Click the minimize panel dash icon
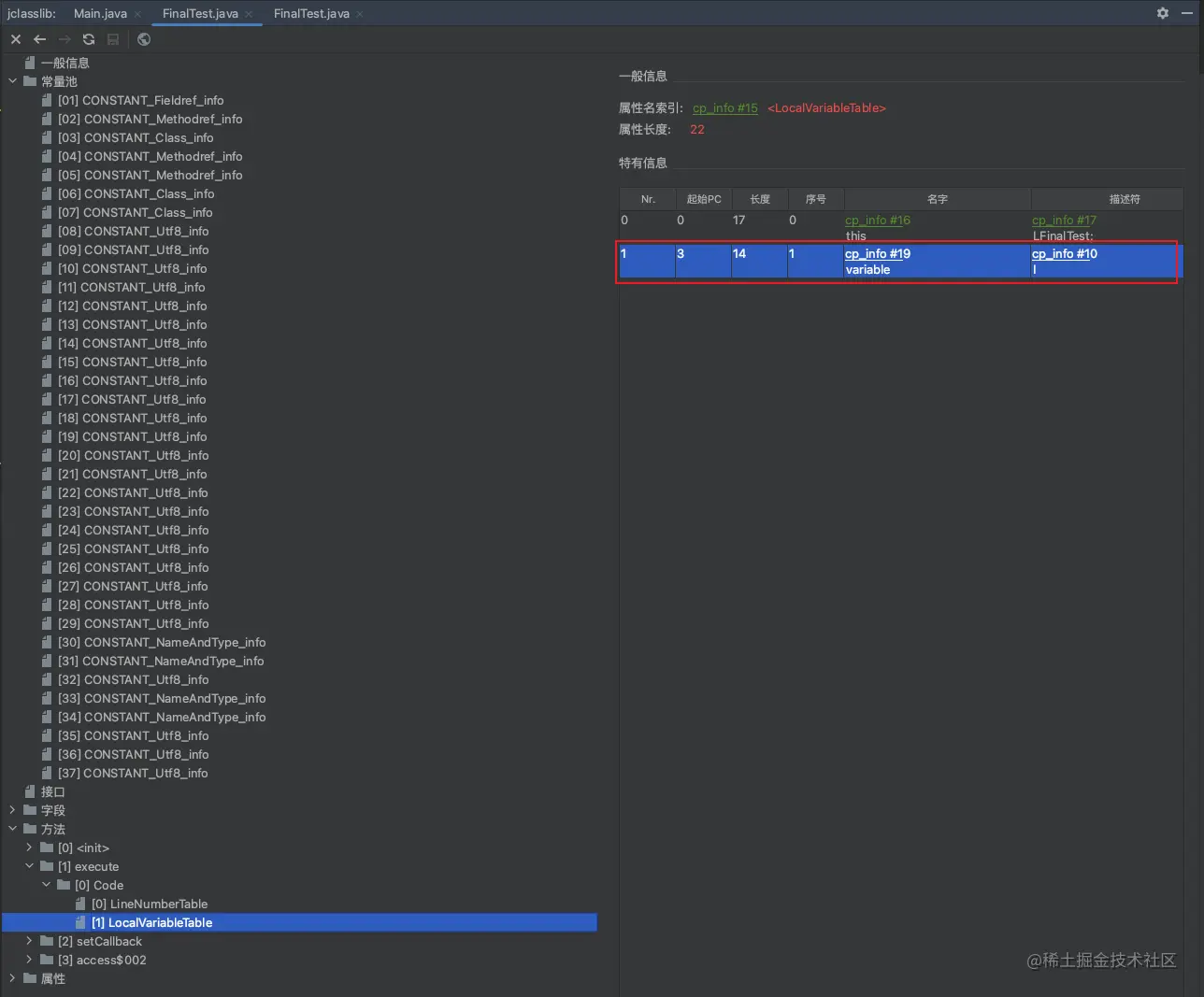This screenshot has height=997, width=1204. click(x=1187, y=13)
